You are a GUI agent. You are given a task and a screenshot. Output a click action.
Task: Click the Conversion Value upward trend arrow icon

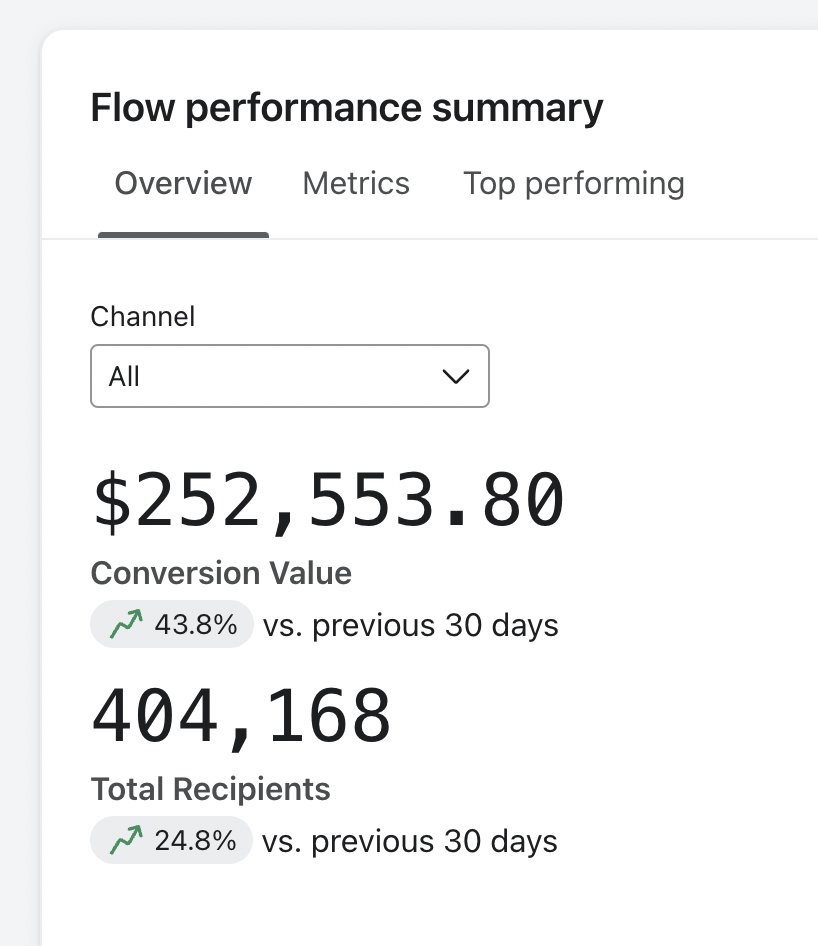click(x=126, y=624)
